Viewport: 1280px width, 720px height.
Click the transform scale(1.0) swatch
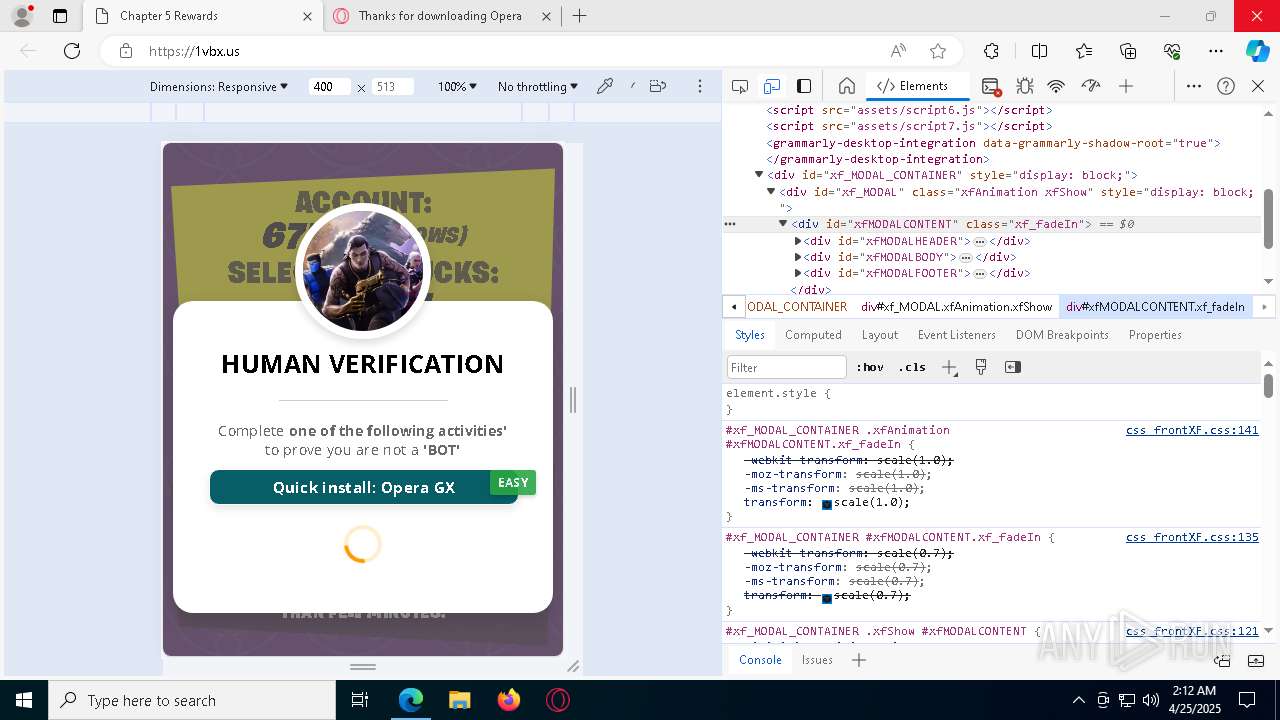(x=827, y=504)
